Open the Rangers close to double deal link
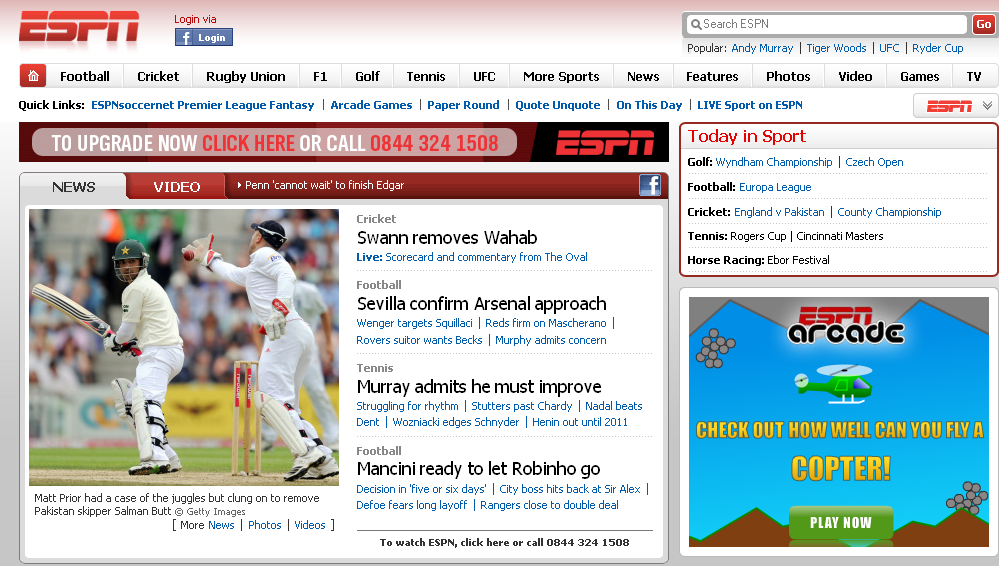Screen dimensions: 999x566 tap(549, 505)
